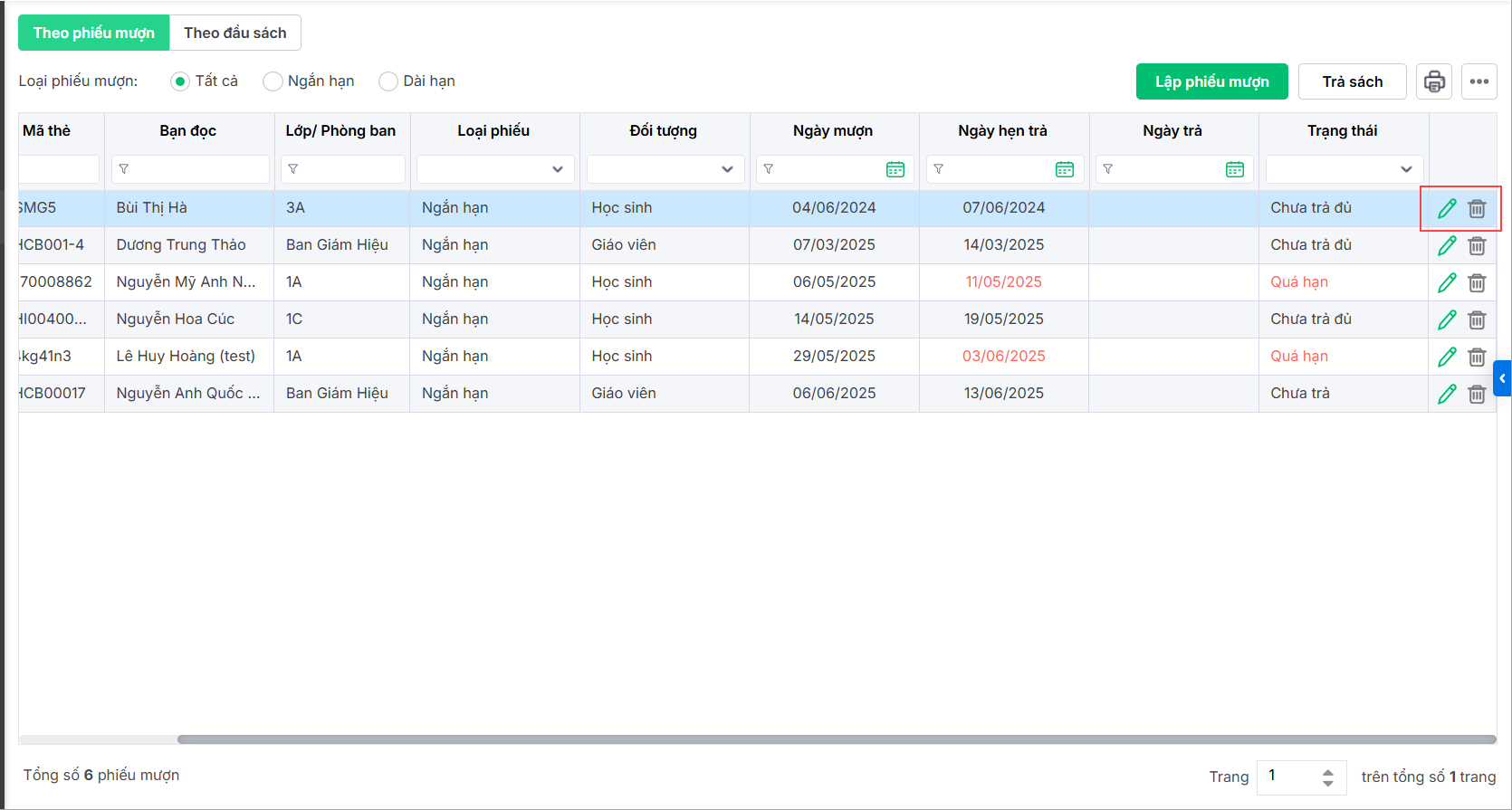This screenshot has height=810, width=1512.
Task: Open calendar picker for Ngày hẹn trả filter
Action: click(1065, 169)
